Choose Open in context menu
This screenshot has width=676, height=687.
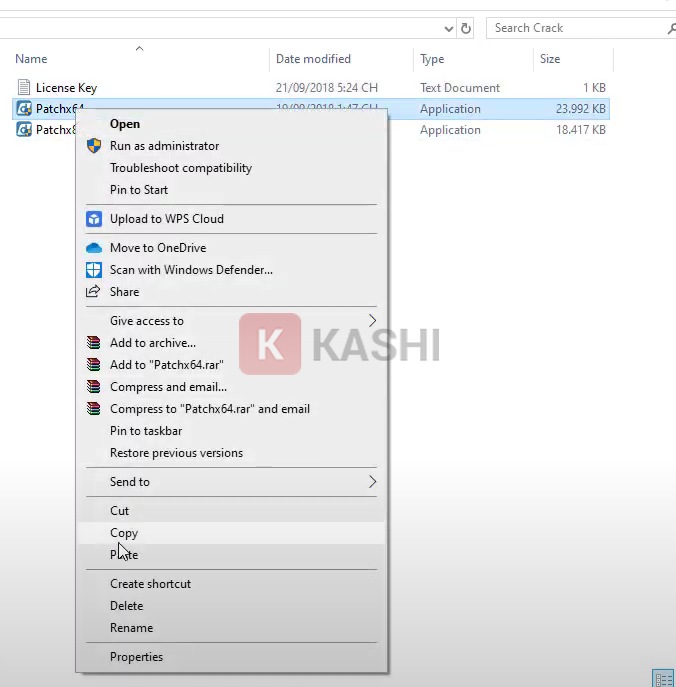pos(125,124)
